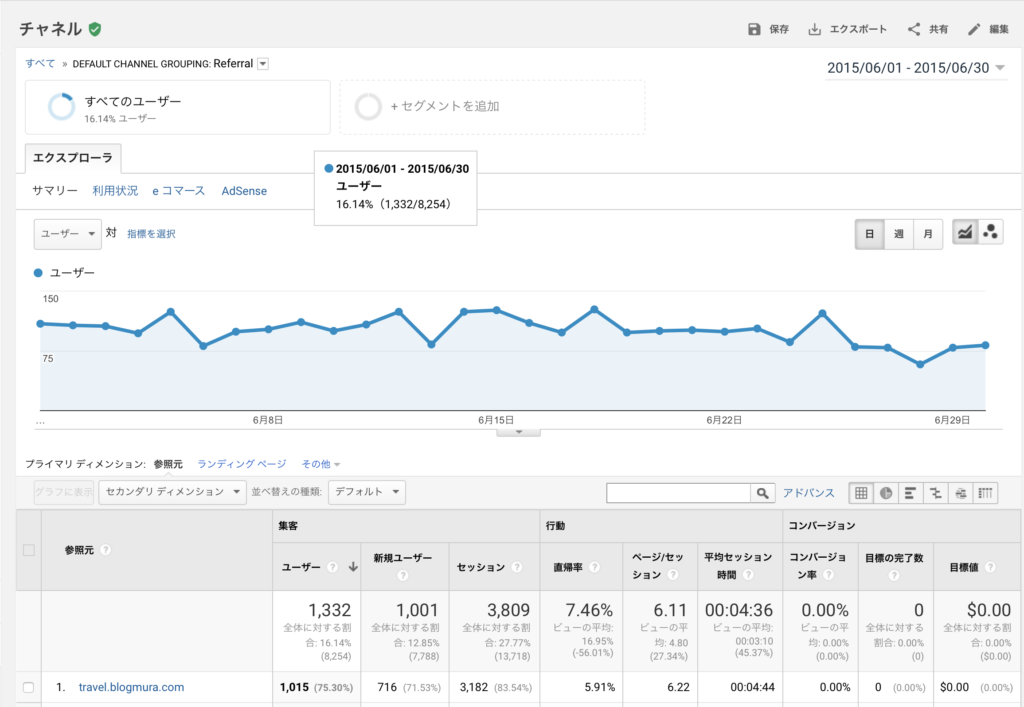Click the total bounce rate 7.46%
Image resolution: width=1024 pixels, height=707 pixels.
coord(589,610)
